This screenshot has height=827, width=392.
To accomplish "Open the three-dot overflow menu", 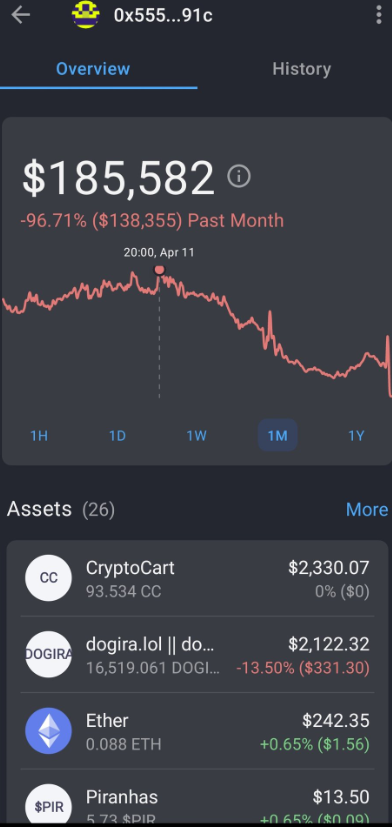I will point(378,15).
